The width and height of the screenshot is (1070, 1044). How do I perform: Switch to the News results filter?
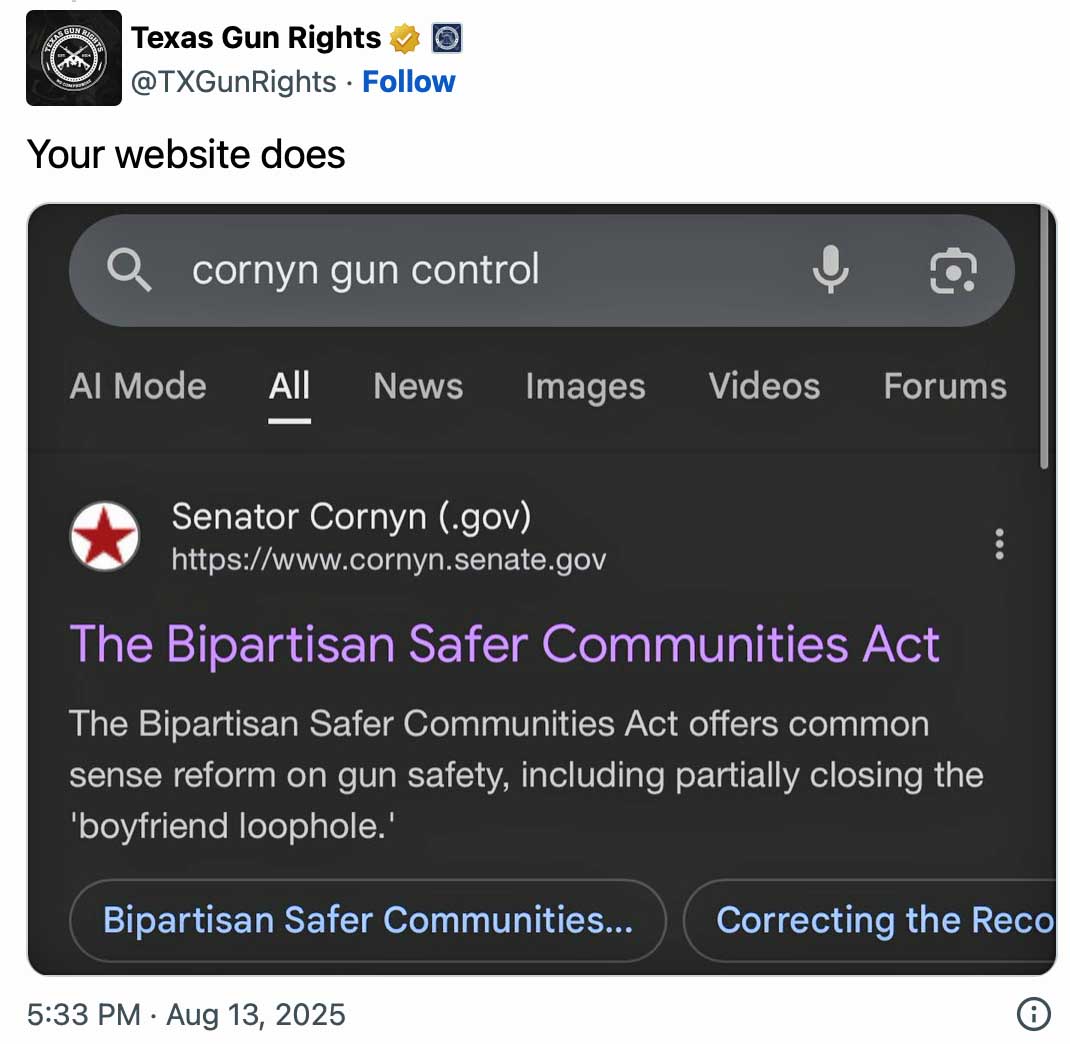(x=417, y=387)
